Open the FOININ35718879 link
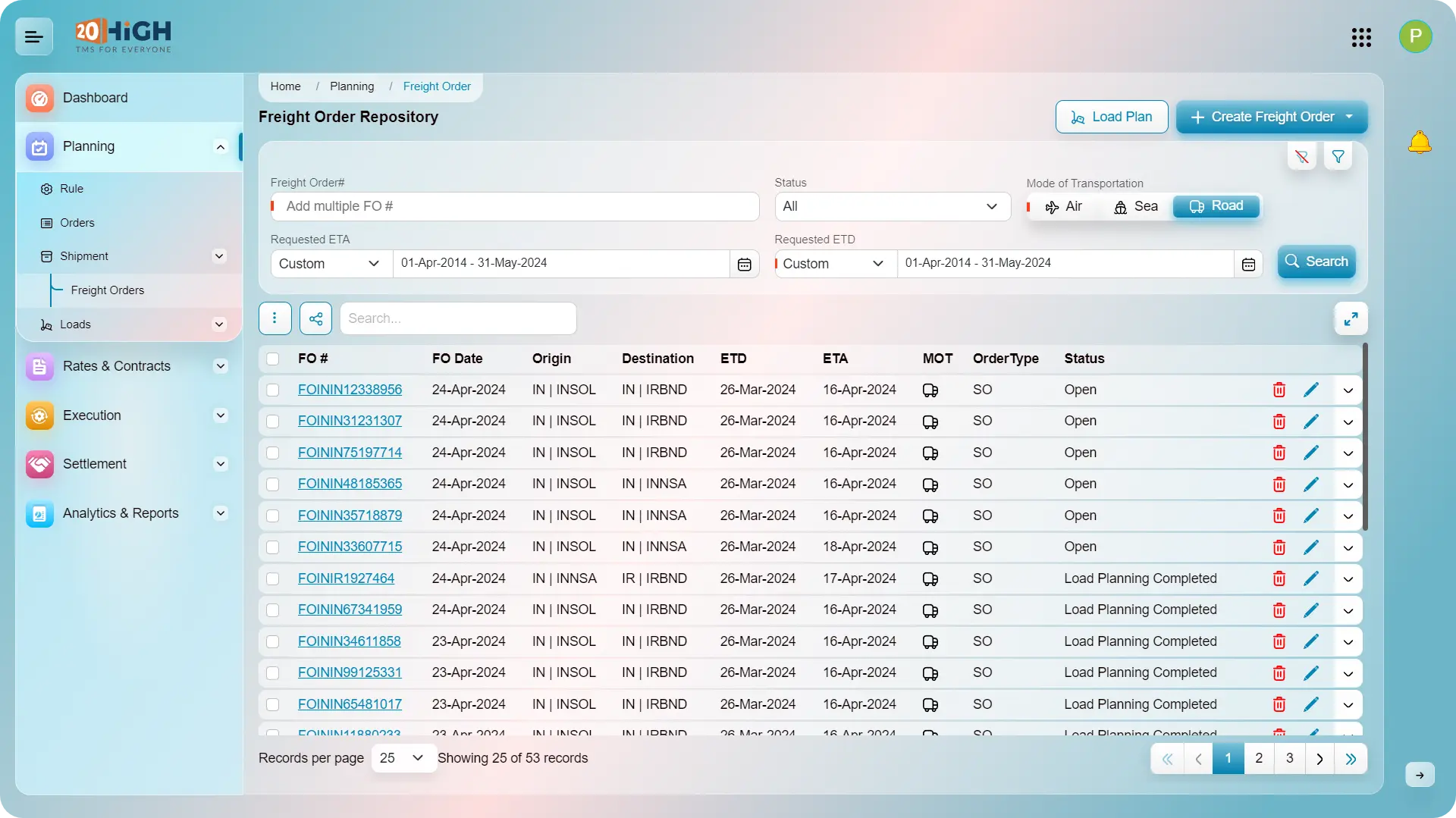The image size is (1456, 818). click(x=350, y=516)
